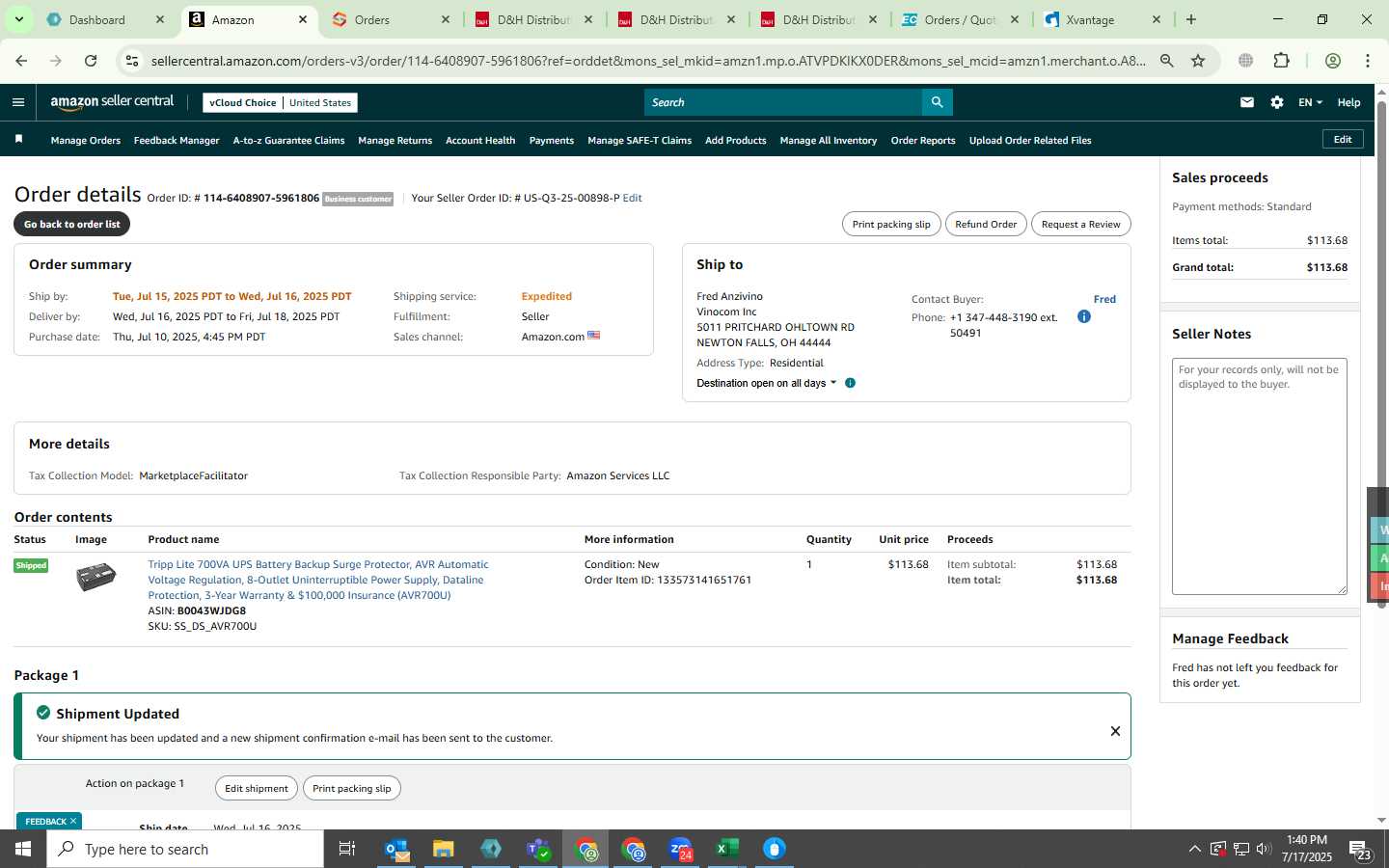Open Payments menu item
Image resolution: width=1389 pixels, height=868 pixels.
coord(552,140)
